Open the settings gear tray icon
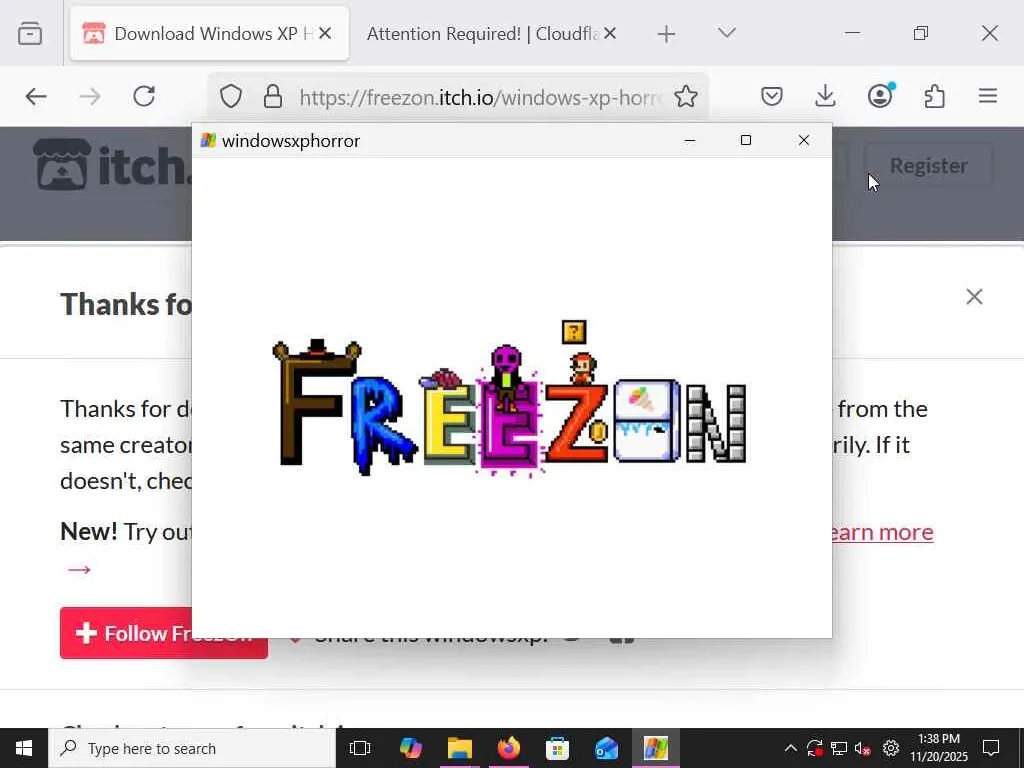Viewport: 1024px width, 768px height. tap(891, 748)
